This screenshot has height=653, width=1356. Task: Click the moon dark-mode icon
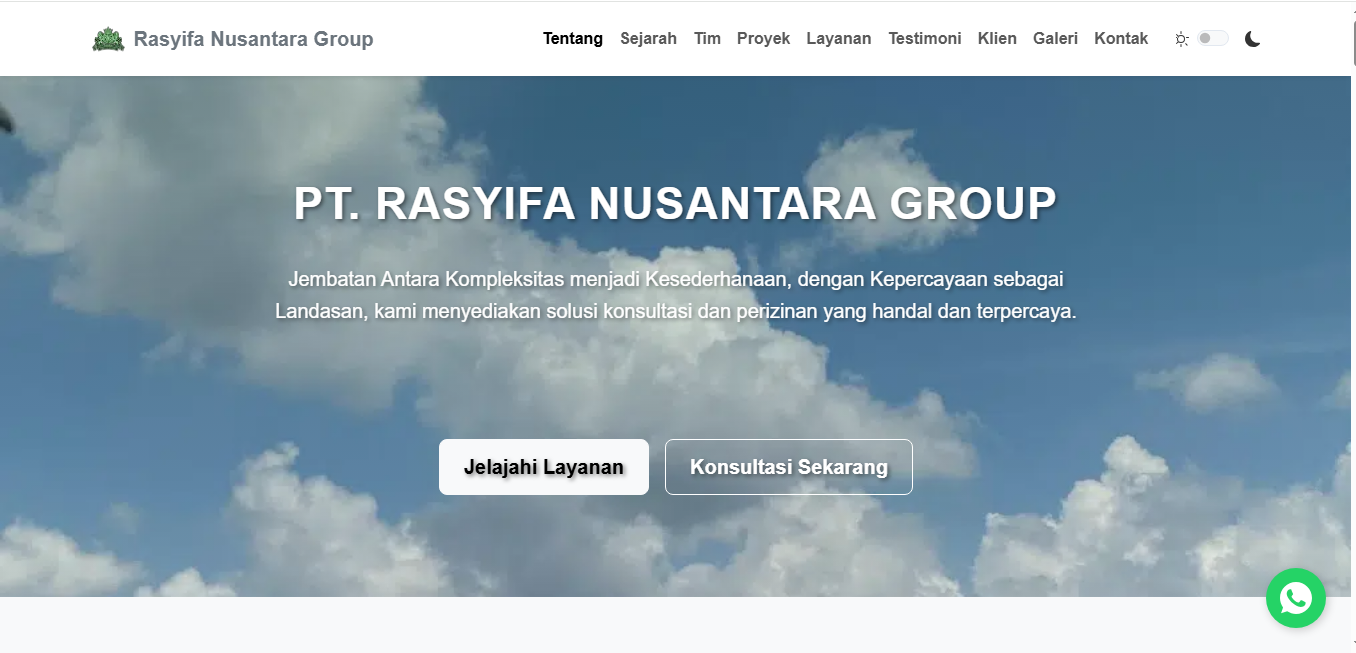1252,39
